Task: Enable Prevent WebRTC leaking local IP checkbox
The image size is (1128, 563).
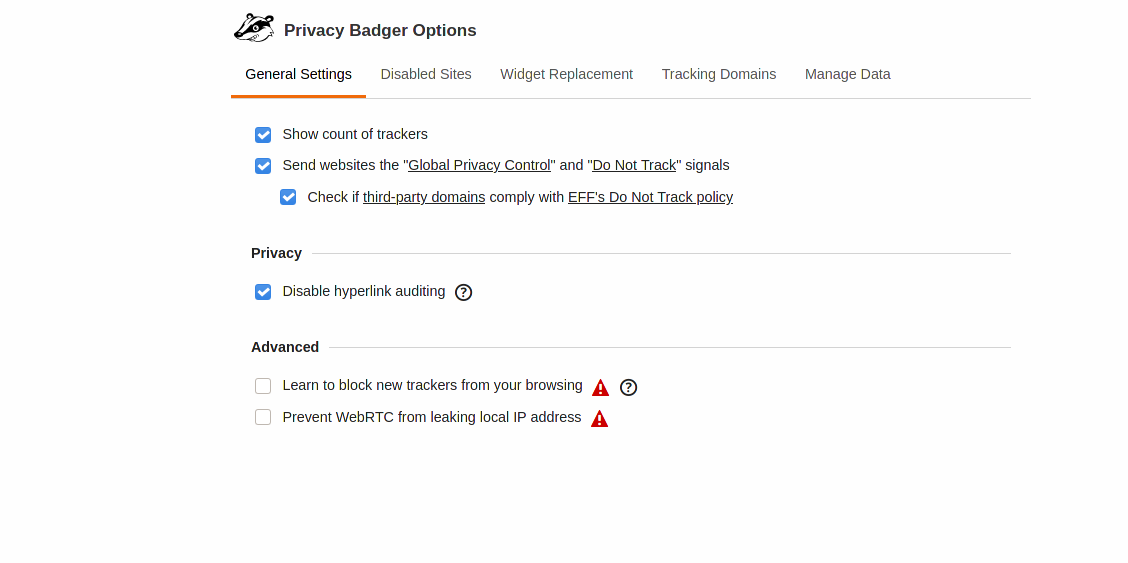Action: [x=263, y=417]
